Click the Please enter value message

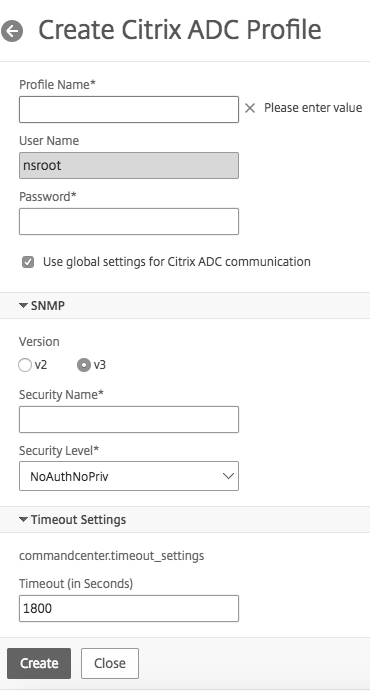[x=313, y=108]
